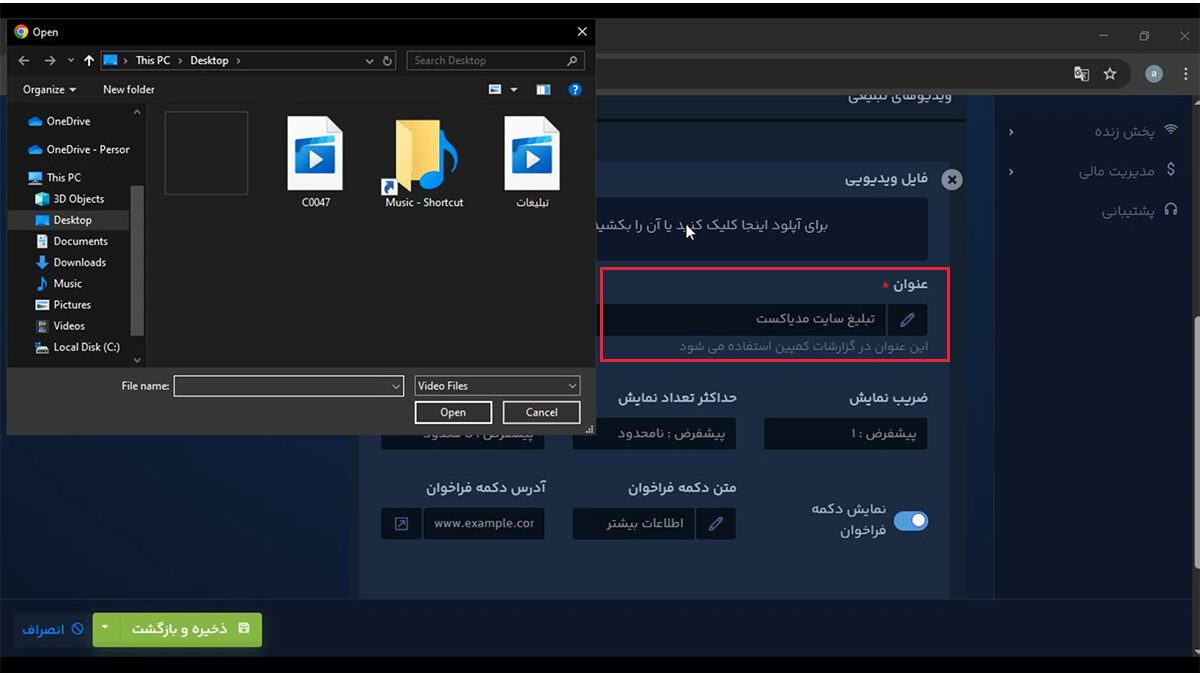Click the pencil icon beside the title field
The width and height of the screenshot is (1200, 675).
(x=907, y=320)
